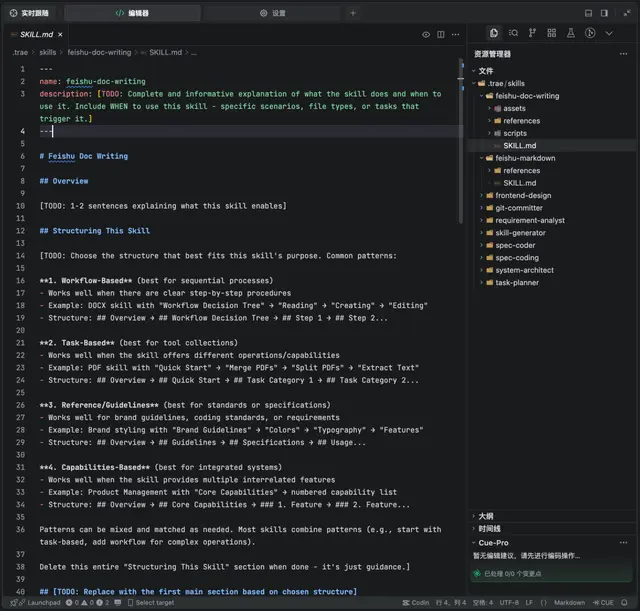Close the SKILL.md editor tab

[x=60, y=35]
